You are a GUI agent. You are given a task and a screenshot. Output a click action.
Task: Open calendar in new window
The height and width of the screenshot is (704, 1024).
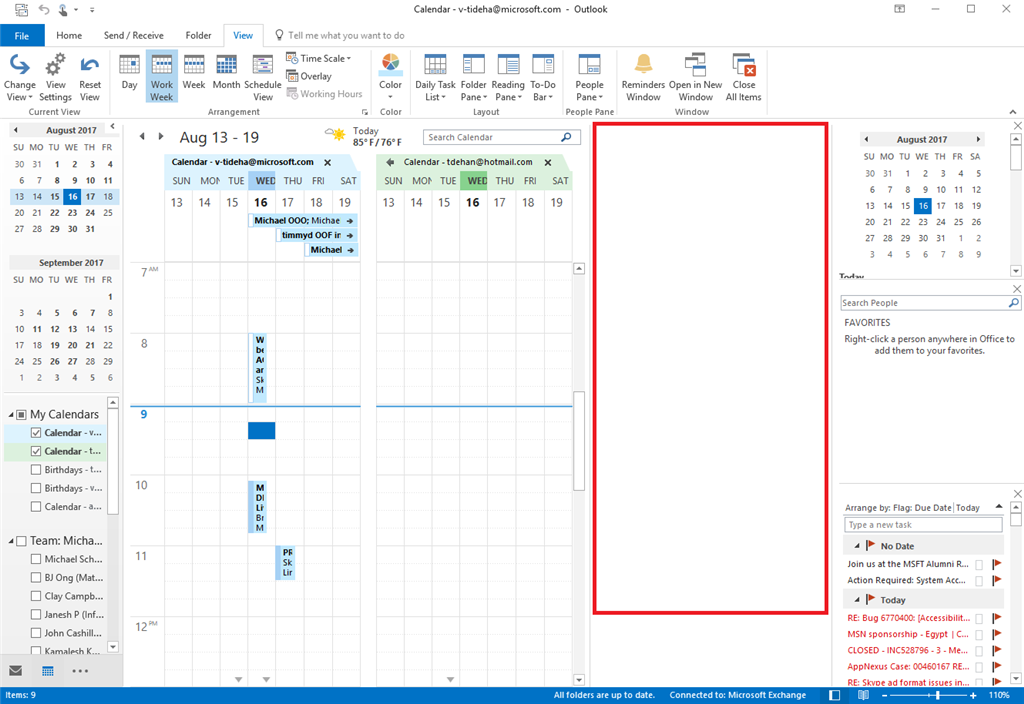point(695,75)
